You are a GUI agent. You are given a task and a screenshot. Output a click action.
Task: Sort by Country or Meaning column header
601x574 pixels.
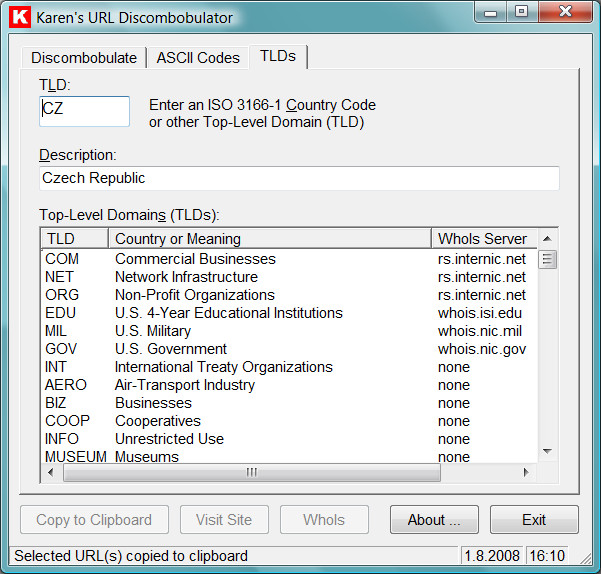[270, 239]
